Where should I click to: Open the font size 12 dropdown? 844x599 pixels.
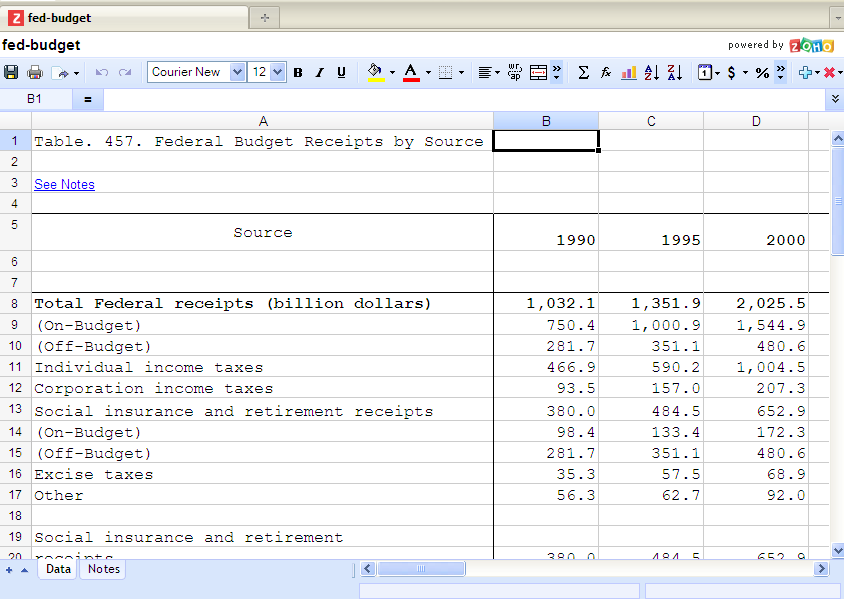(x=277, y=72)
